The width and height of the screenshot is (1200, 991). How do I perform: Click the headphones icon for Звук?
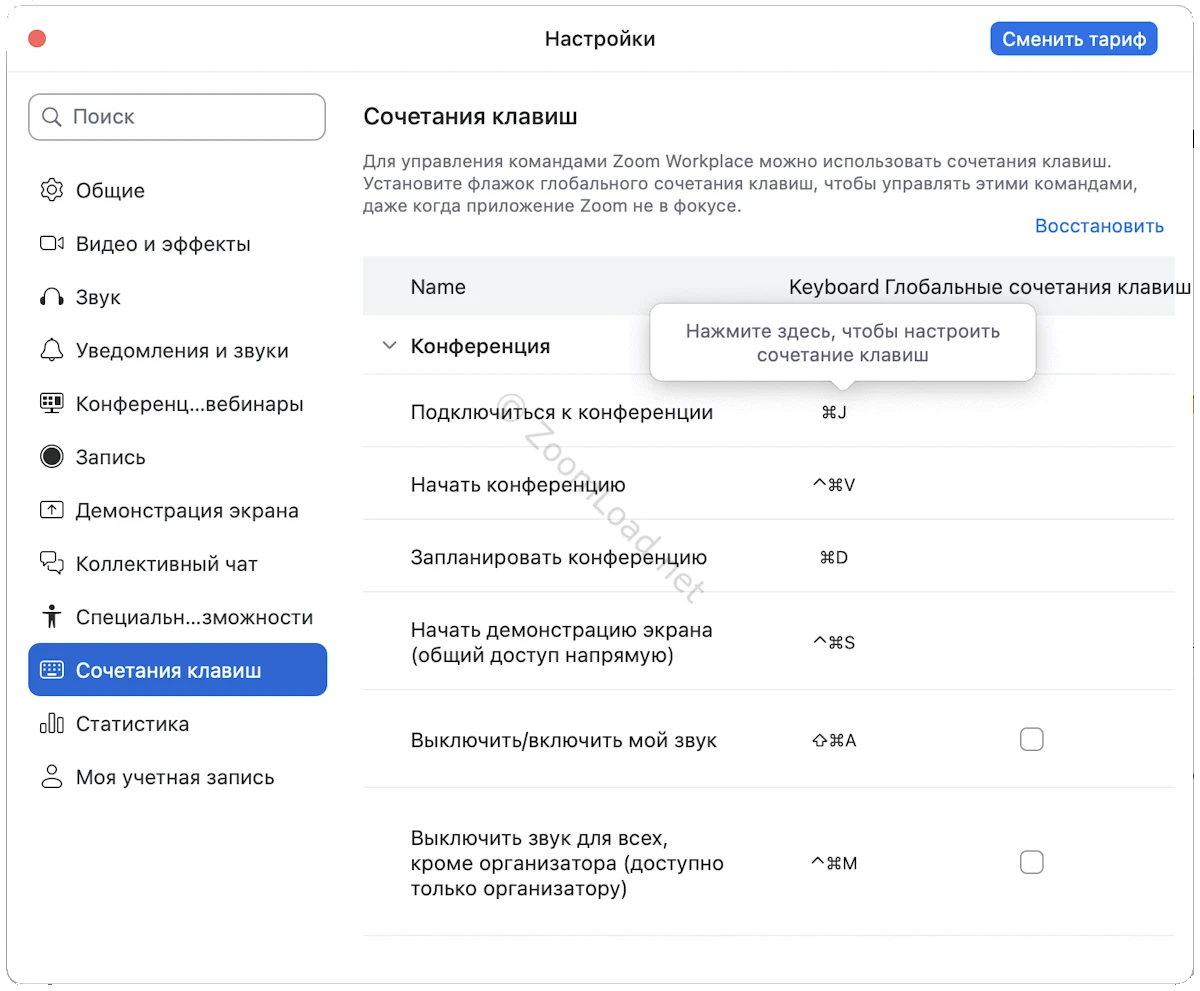tap(51, 297)
